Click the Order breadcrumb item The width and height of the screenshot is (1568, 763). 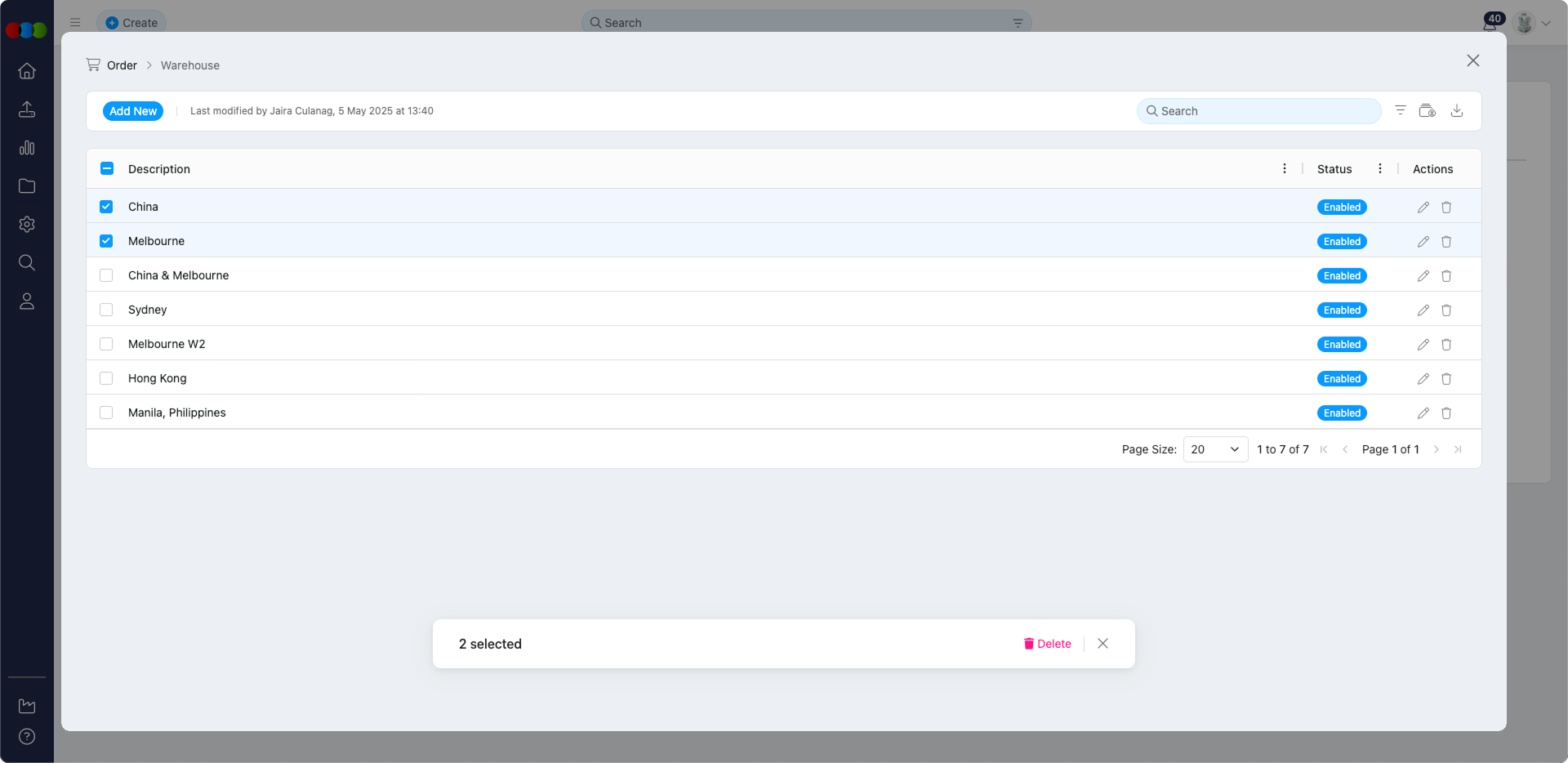122,65
